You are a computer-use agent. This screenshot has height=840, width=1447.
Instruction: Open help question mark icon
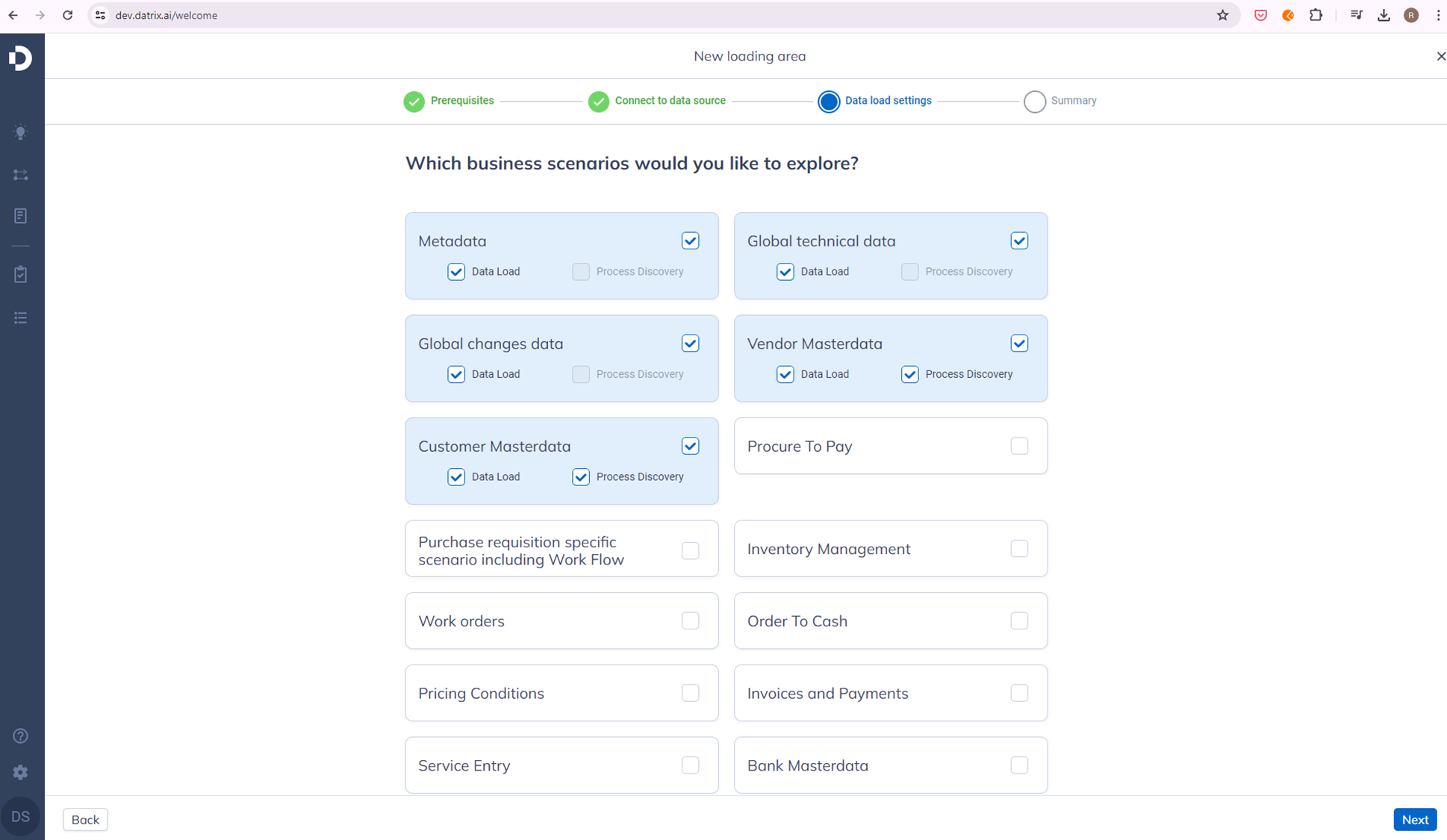21,736
